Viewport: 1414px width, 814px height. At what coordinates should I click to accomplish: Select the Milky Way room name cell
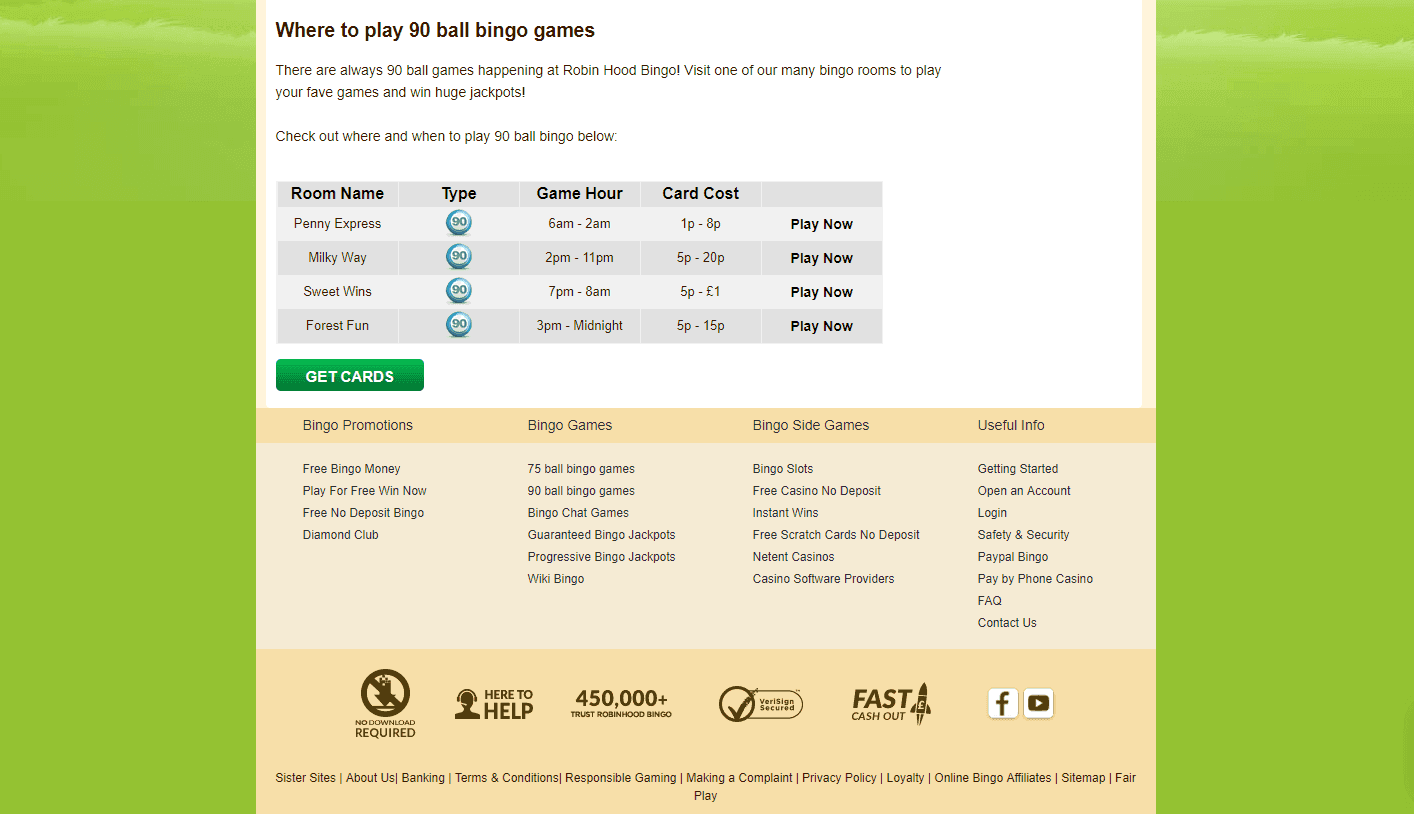tap(338, 258)
